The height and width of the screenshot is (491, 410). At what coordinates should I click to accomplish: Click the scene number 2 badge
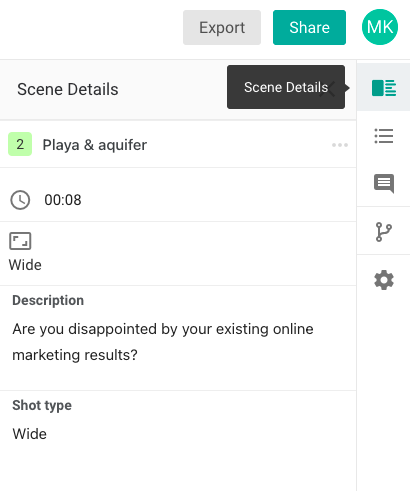point(20,144)
